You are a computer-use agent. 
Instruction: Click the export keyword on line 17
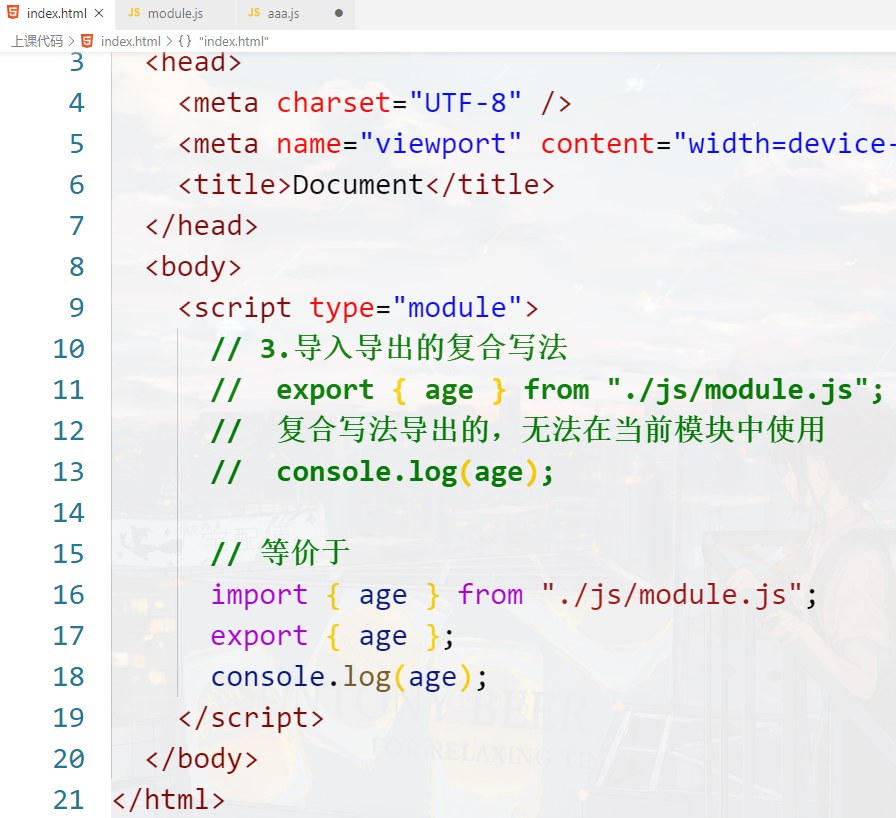point(259,636)
